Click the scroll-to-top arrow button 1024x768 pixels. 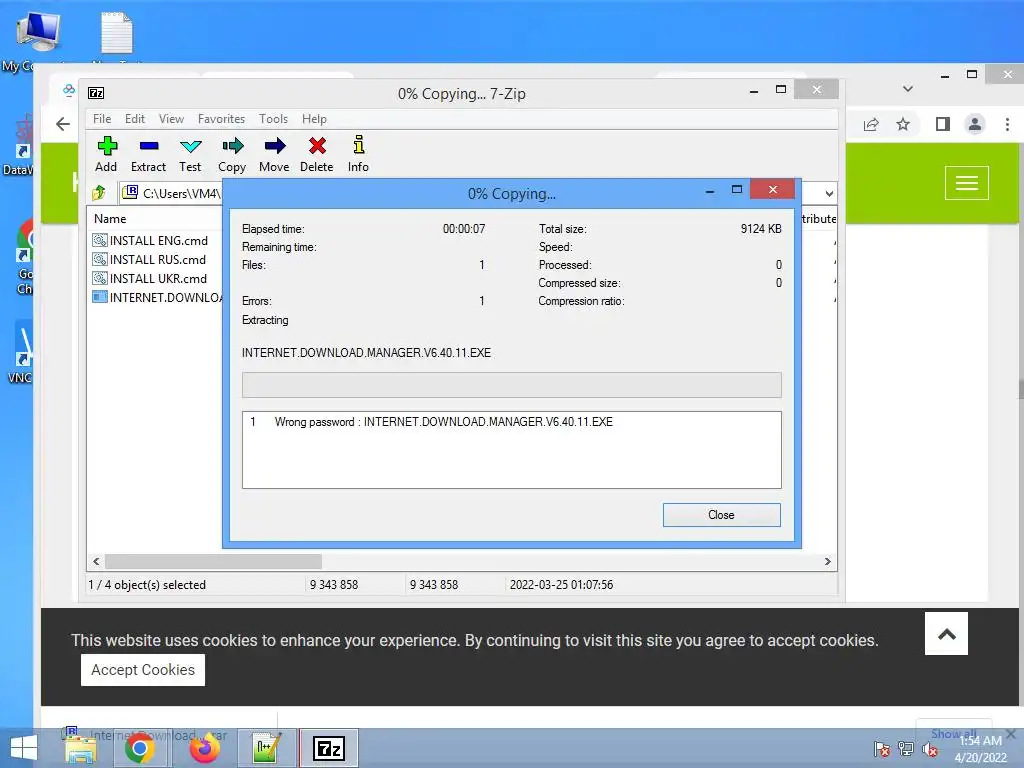(x=946, y=633)
